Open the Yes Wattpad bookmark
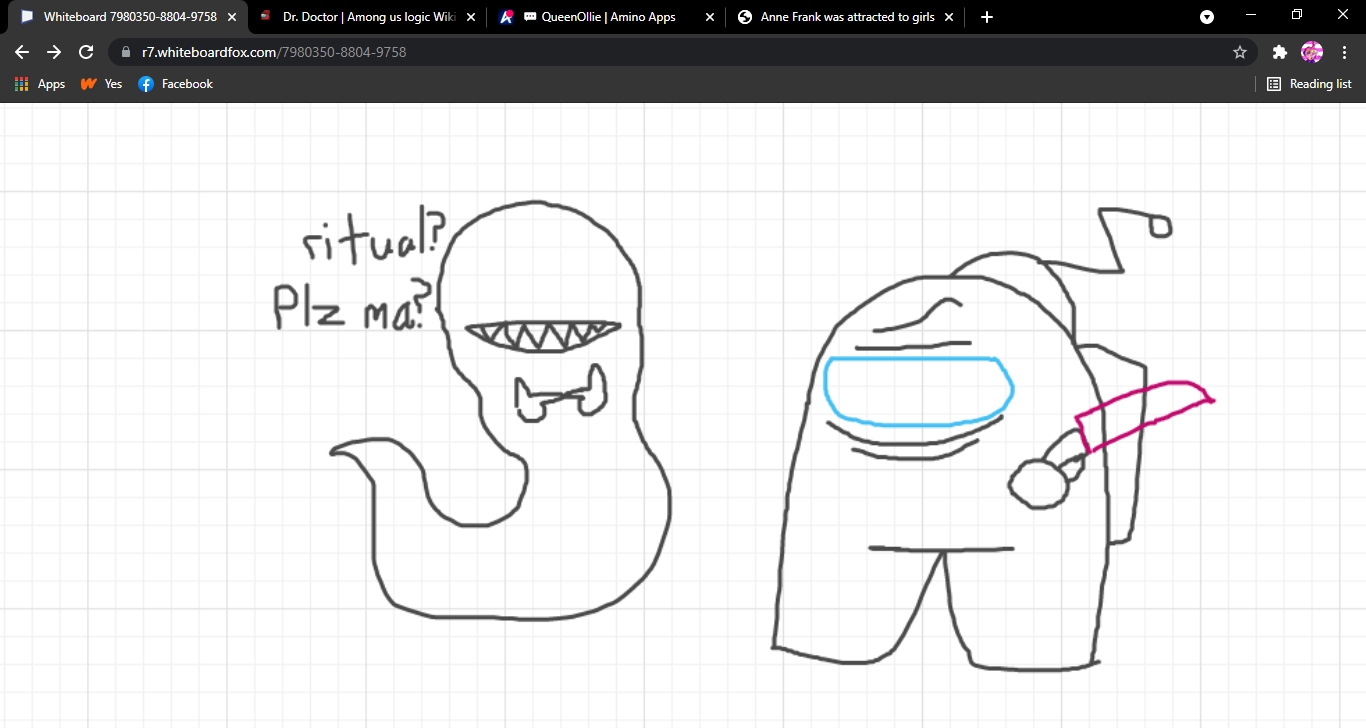The width and height of the screenshot is (1366, 728). point(101,84)
